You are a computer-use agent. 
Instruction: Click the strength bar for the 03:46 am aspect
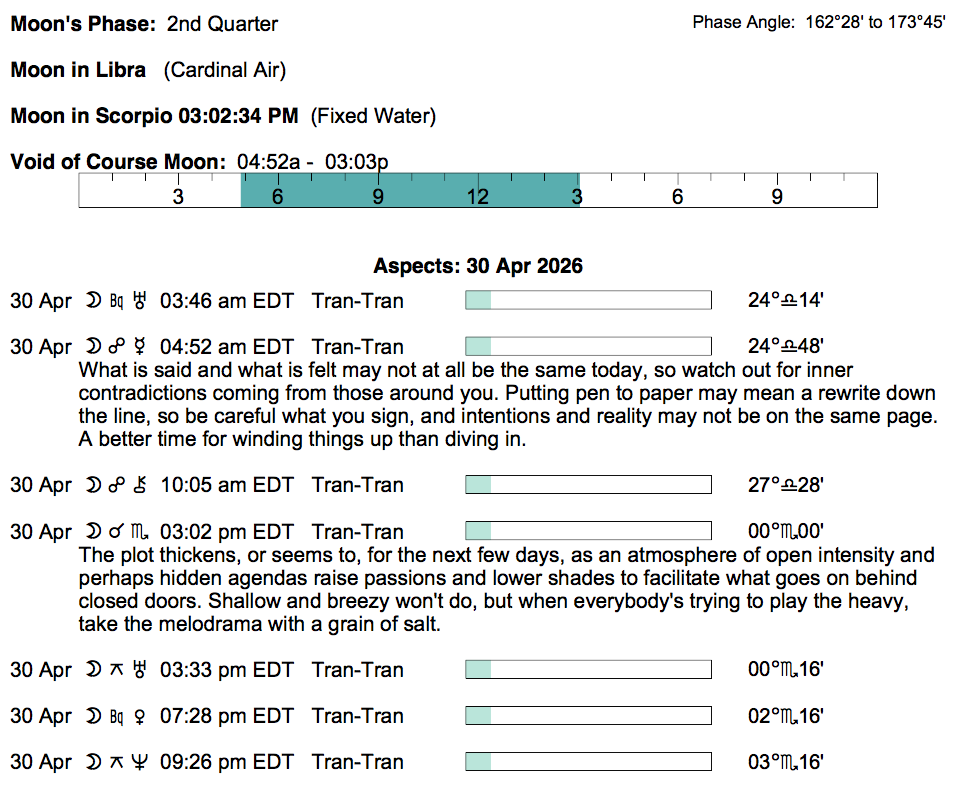pyautogui.click(x=588, y=300)
